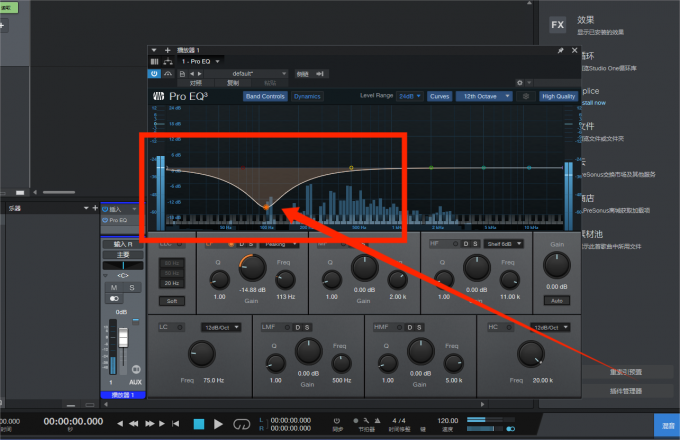The width and height of the screenshot is (680, 440).
Task: Solo the HMF band with S
Action: (419, 328)
